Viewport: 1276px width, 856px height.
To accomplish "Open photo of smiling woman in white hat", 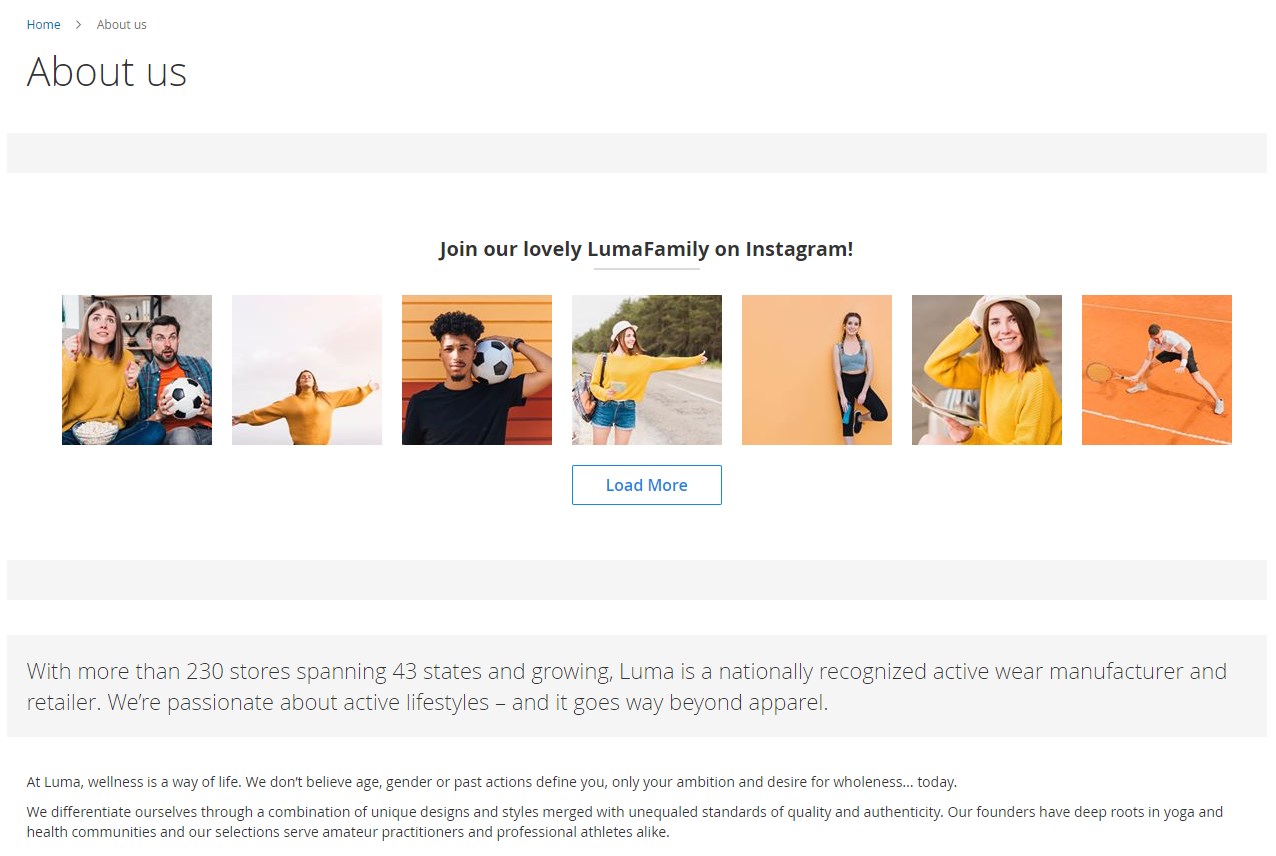I will [987, 370].
